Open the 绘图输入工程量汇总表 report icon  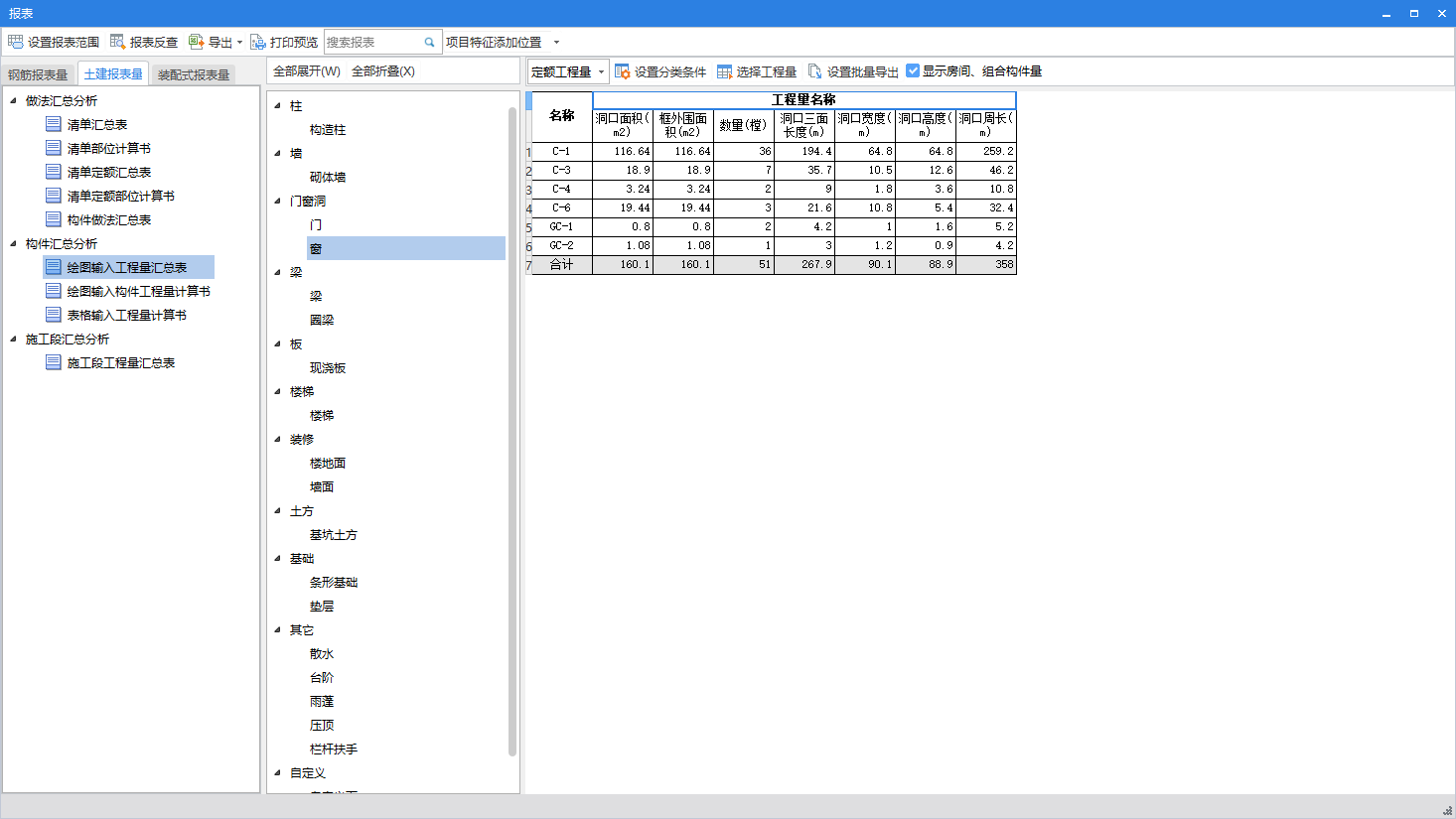[x=54, y=267]
